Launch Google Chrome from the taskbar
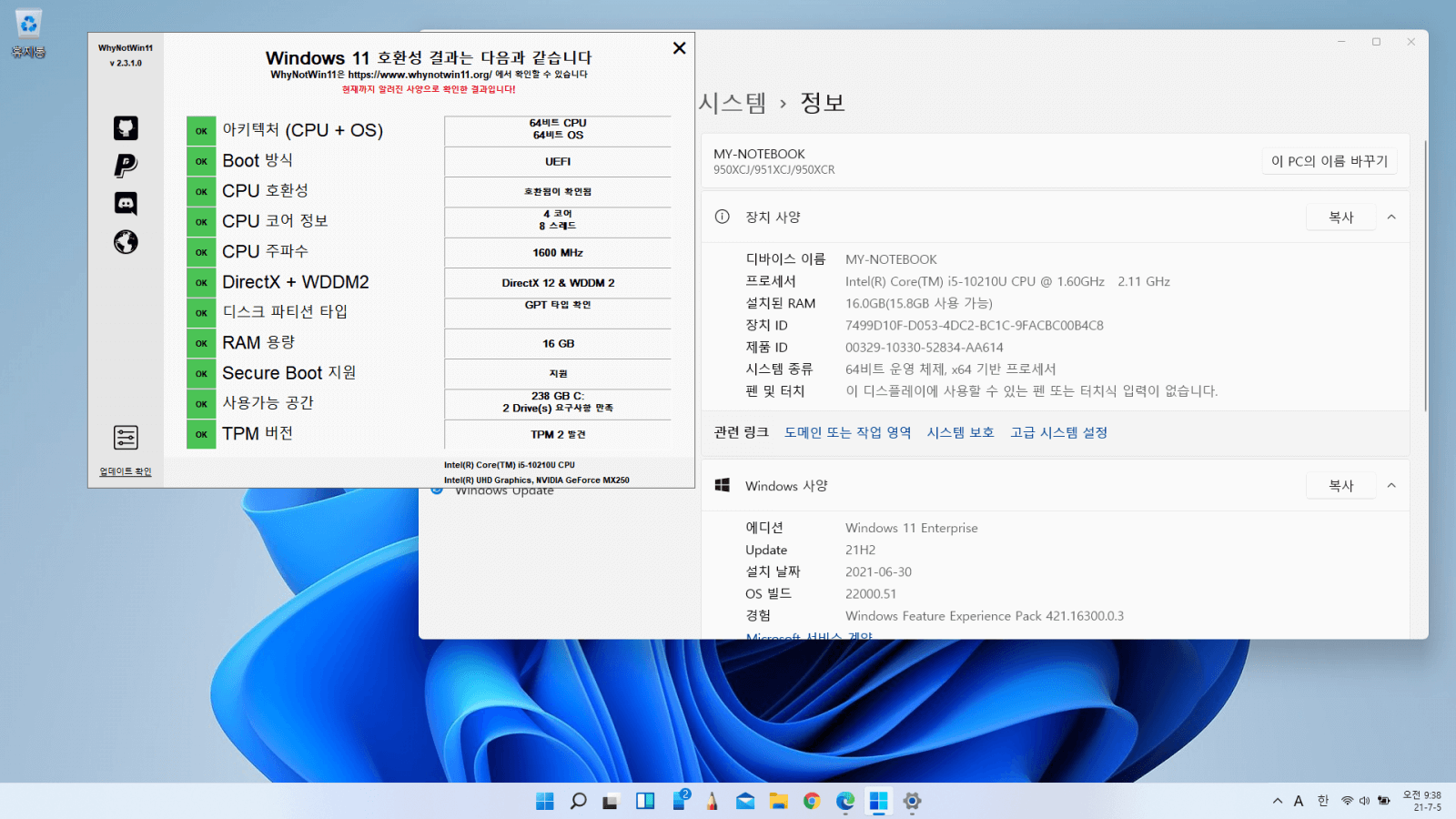The height and width of the screenshot is (819, 1456). click(812, 801)
